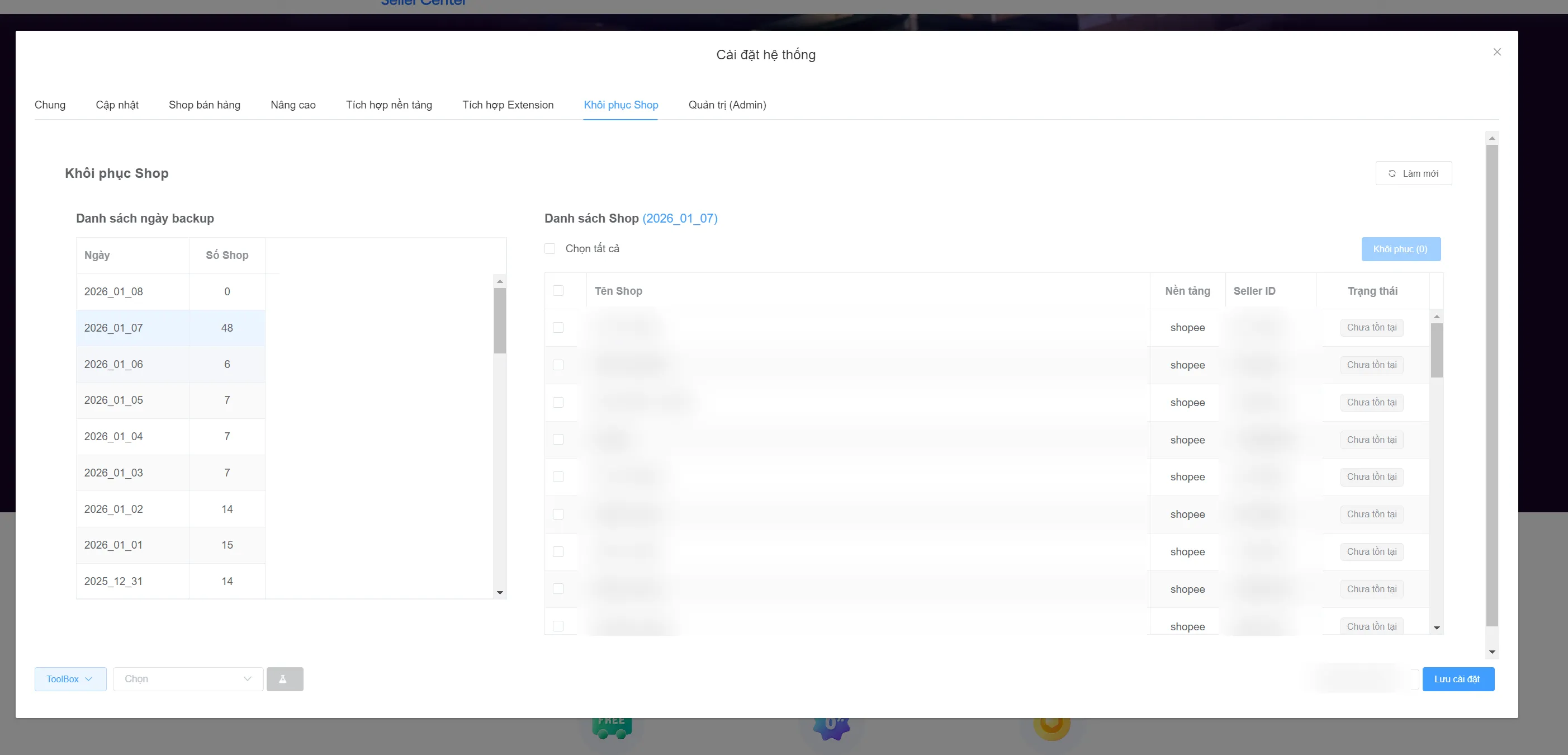Click shop count 48 in the backup list
The image size is (1568, 755).
pos(227,328)
